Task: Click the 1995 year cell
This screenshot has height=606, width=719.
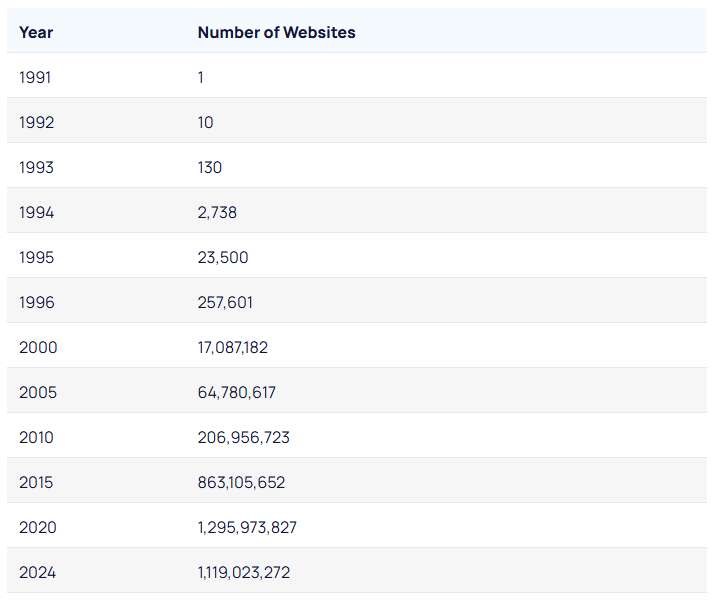Action: pyautogui.click(x=36, y=257)
